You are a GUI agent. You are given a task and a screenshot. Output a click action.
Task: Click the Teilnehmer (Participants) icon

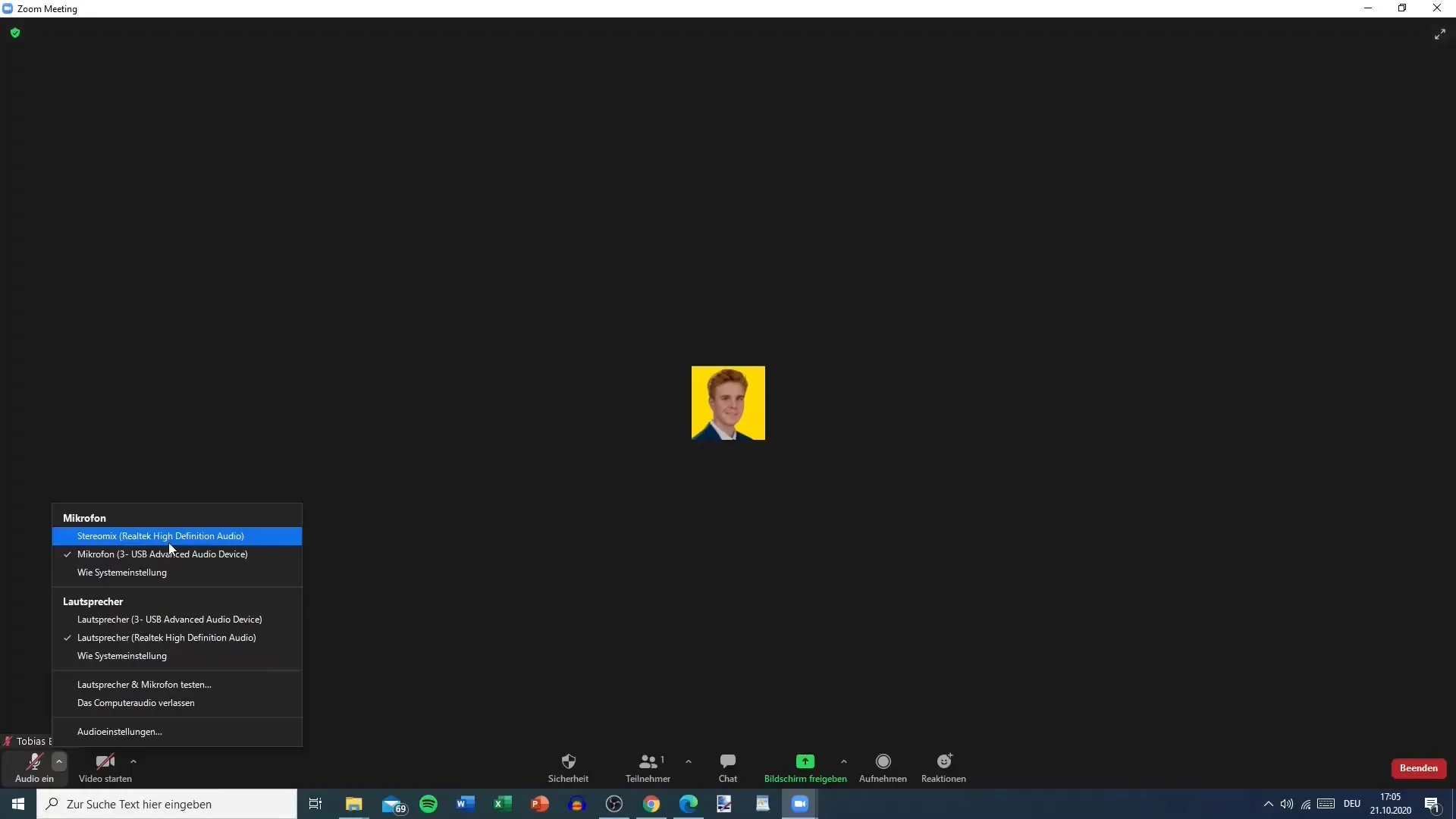(648, 767)
